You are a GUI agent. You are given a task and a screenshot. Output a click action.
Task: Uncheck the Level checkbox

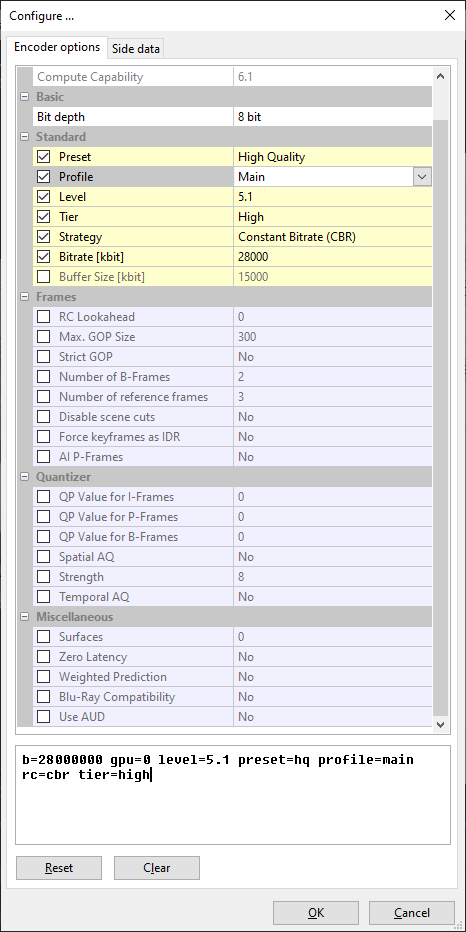(x=43, y=197)
